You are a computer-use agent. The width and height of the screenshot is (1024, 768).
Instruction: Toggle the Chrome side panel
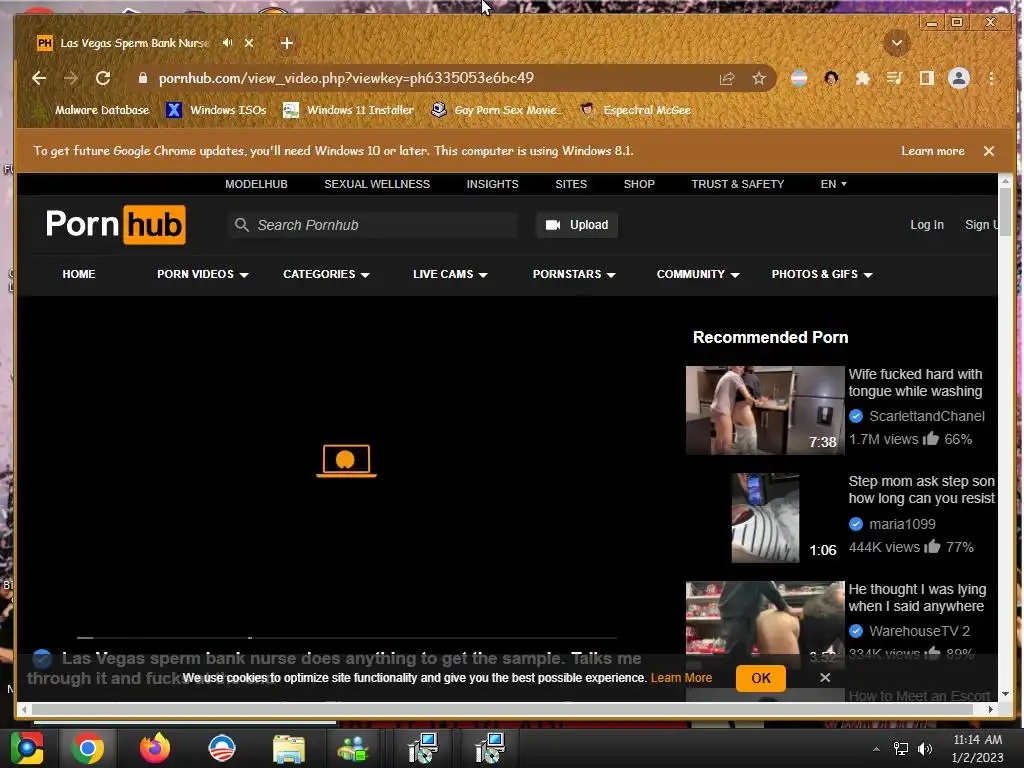pyautogui.click(x=926, y=78)
